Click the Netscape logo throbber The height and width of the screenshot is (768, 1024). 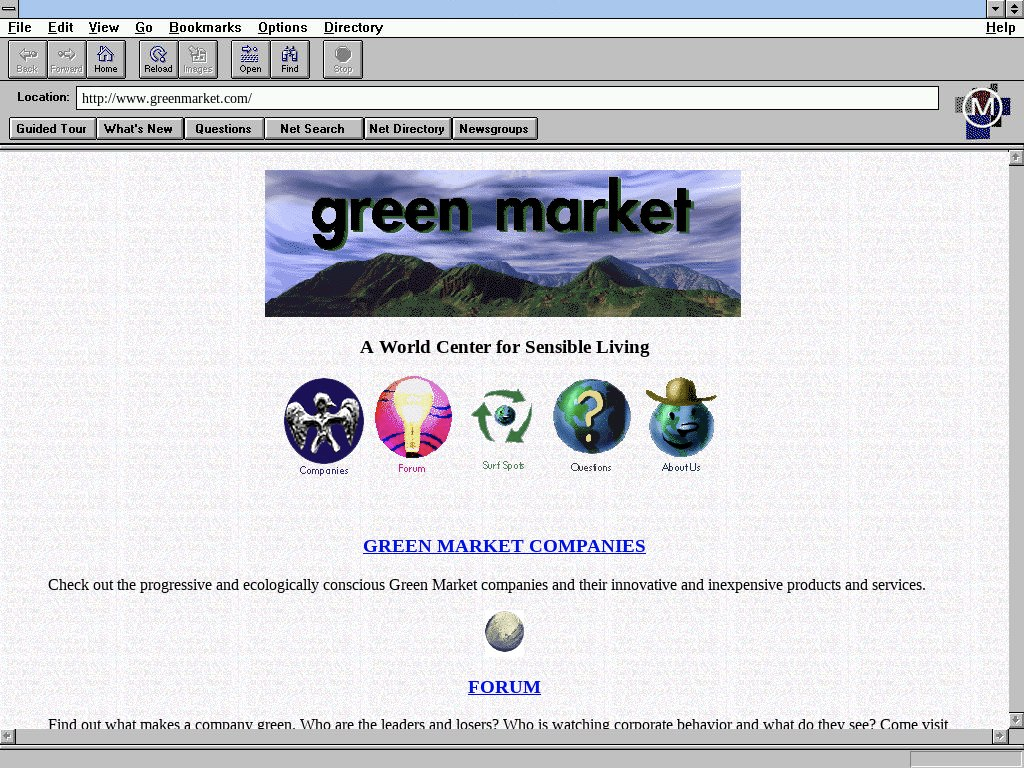[982, 110]
